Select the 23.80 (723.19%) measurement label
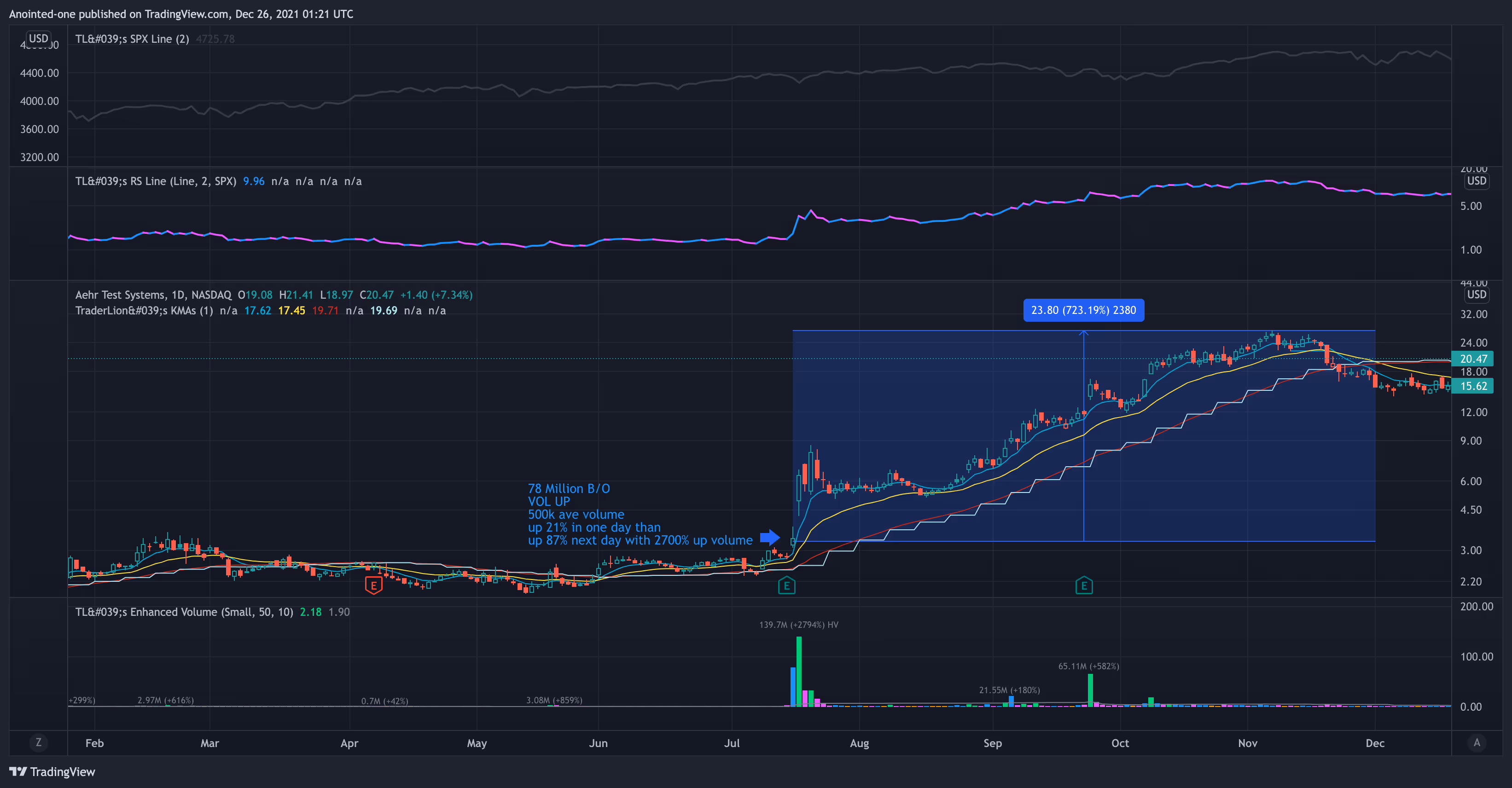1512x788 pixels. (1083, 310)
